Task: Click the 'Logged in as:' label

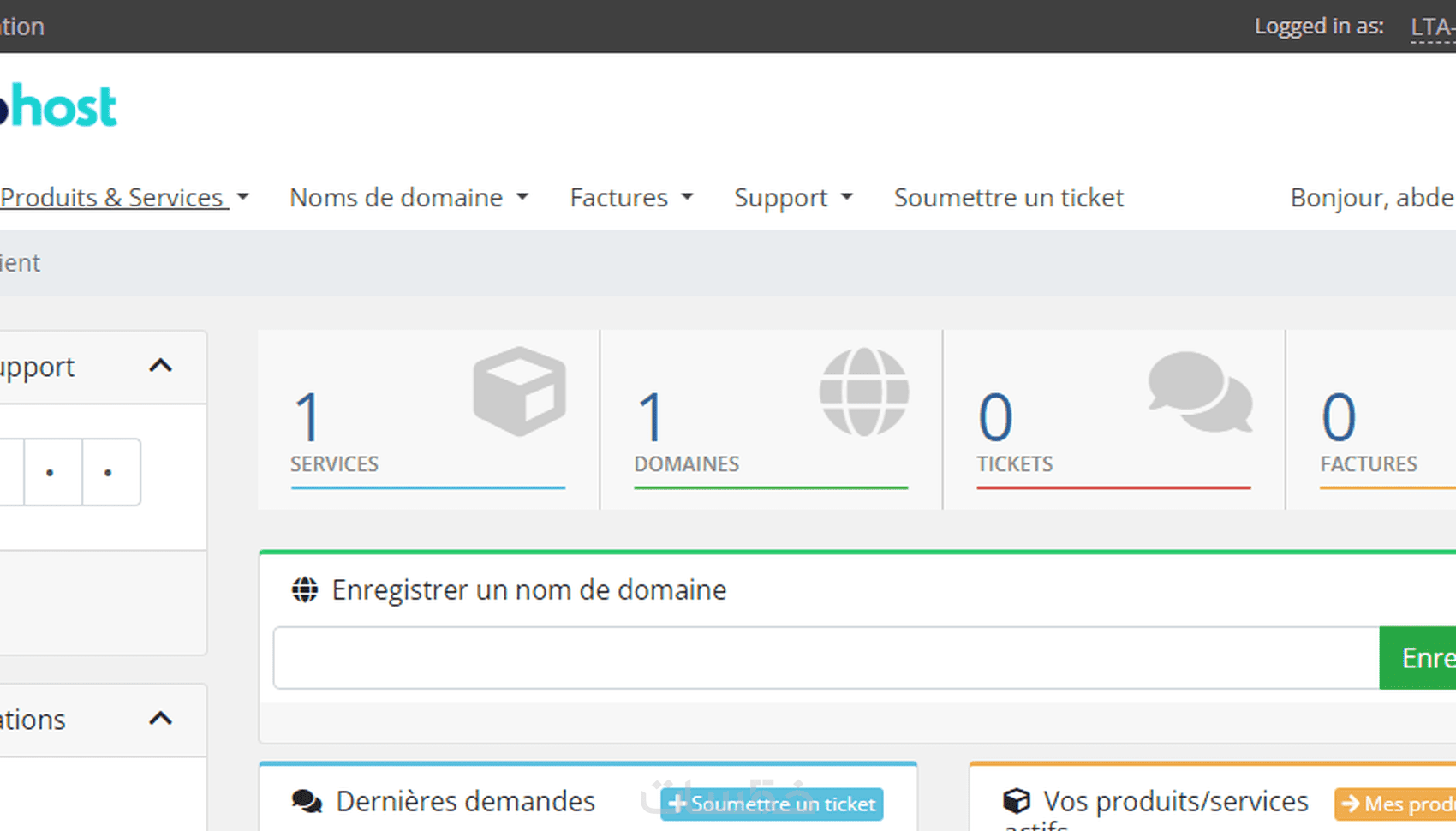Action: pos(1319,27)
